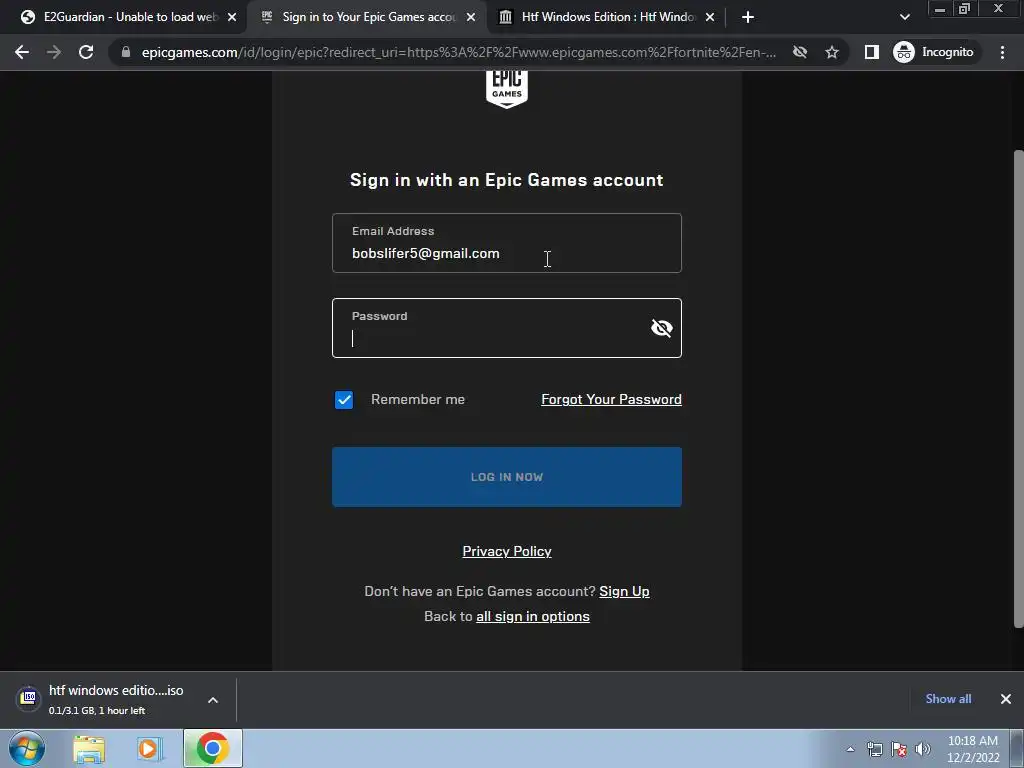This screenshot has width=1024, height=768.
Task: Click the Remember me label text
Action: pyautogui.click(x=418, y=400)
